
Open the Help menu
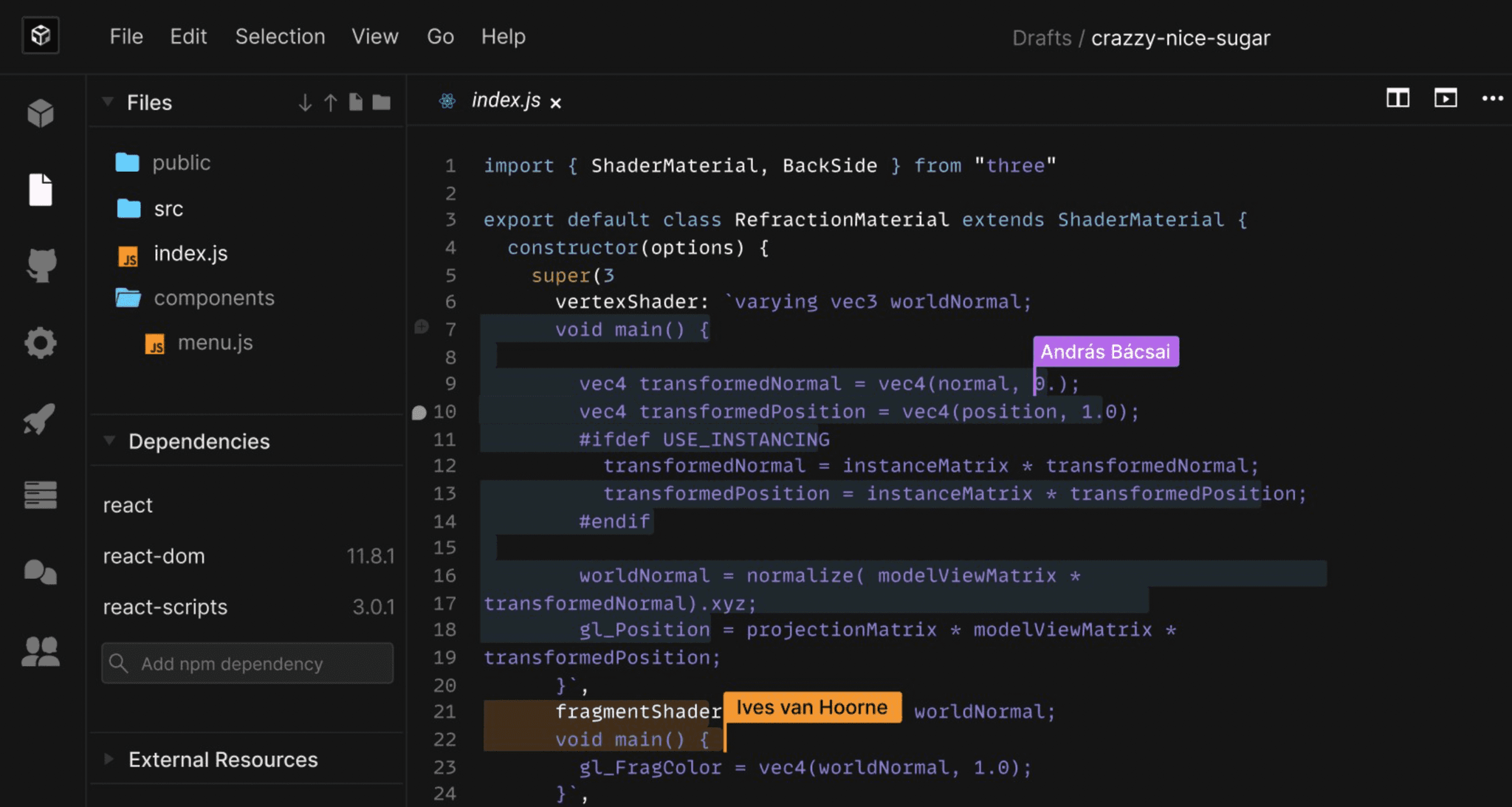click(504, 36)
